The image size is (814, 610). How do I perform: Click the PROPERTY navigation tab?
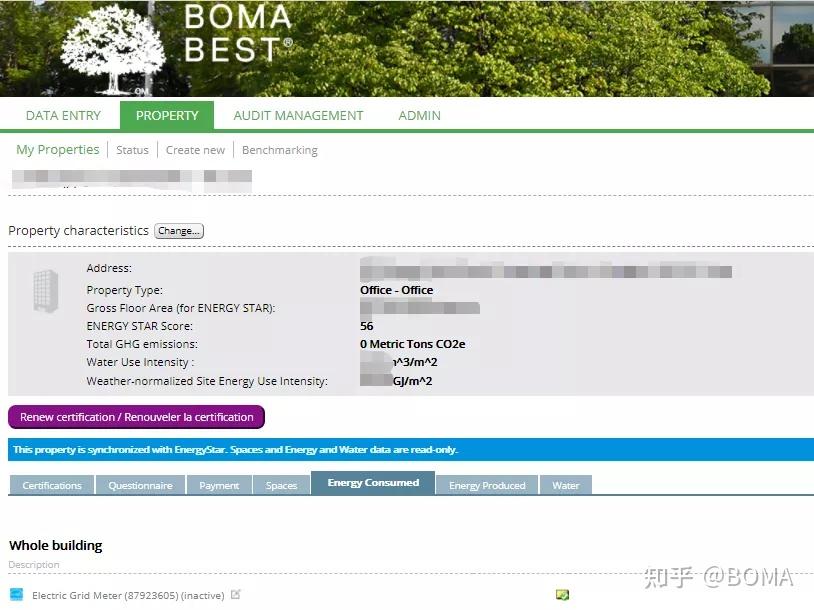[x=166, y=115]
